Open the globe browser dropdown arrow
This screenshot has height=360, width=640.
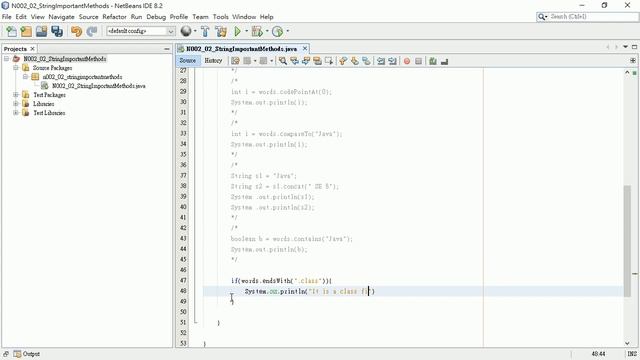coord(195,31)
